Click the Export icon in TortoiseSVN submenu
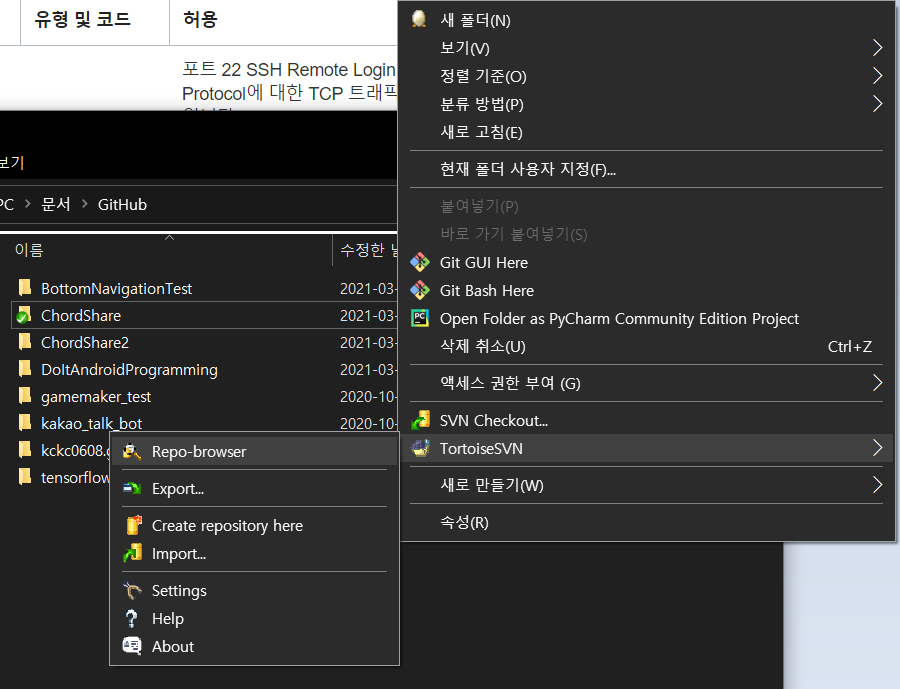This screenshot has height=689, width=900. (x=132, y=489)
